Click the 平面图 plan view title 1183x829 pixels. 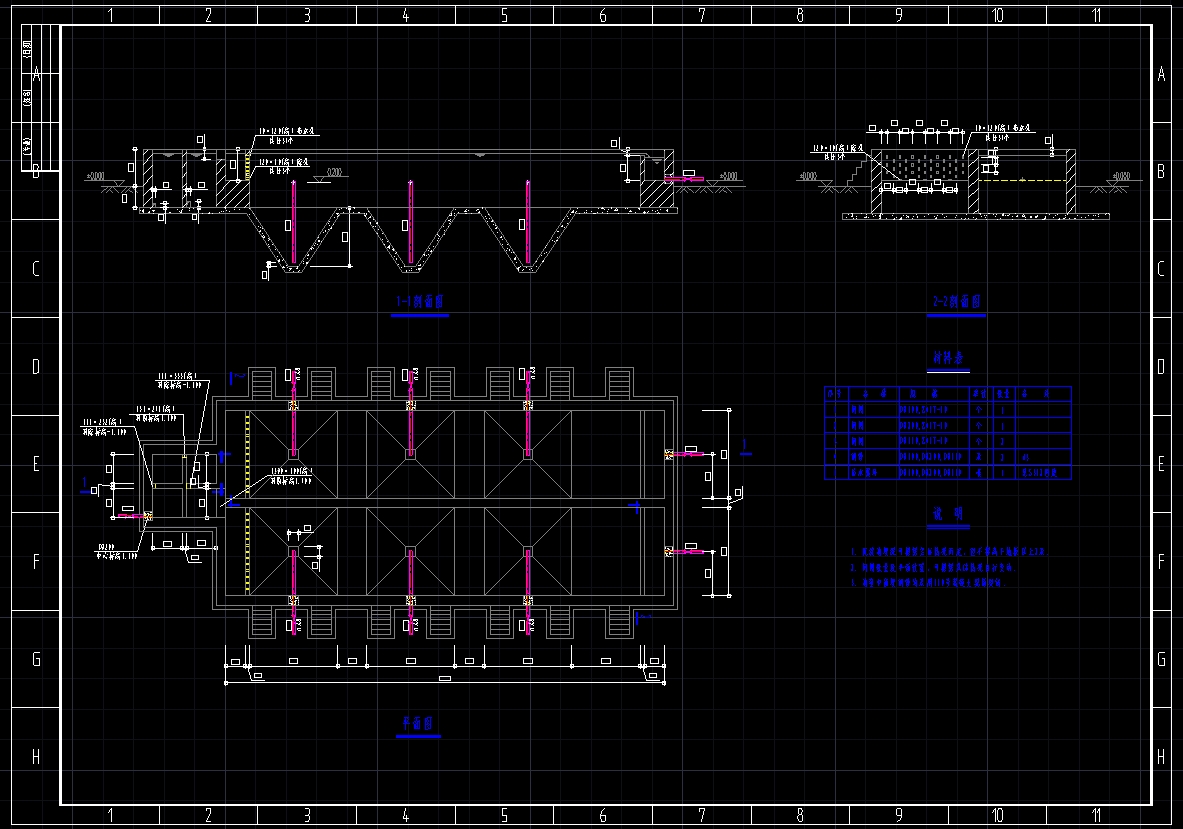pos(417,722)
